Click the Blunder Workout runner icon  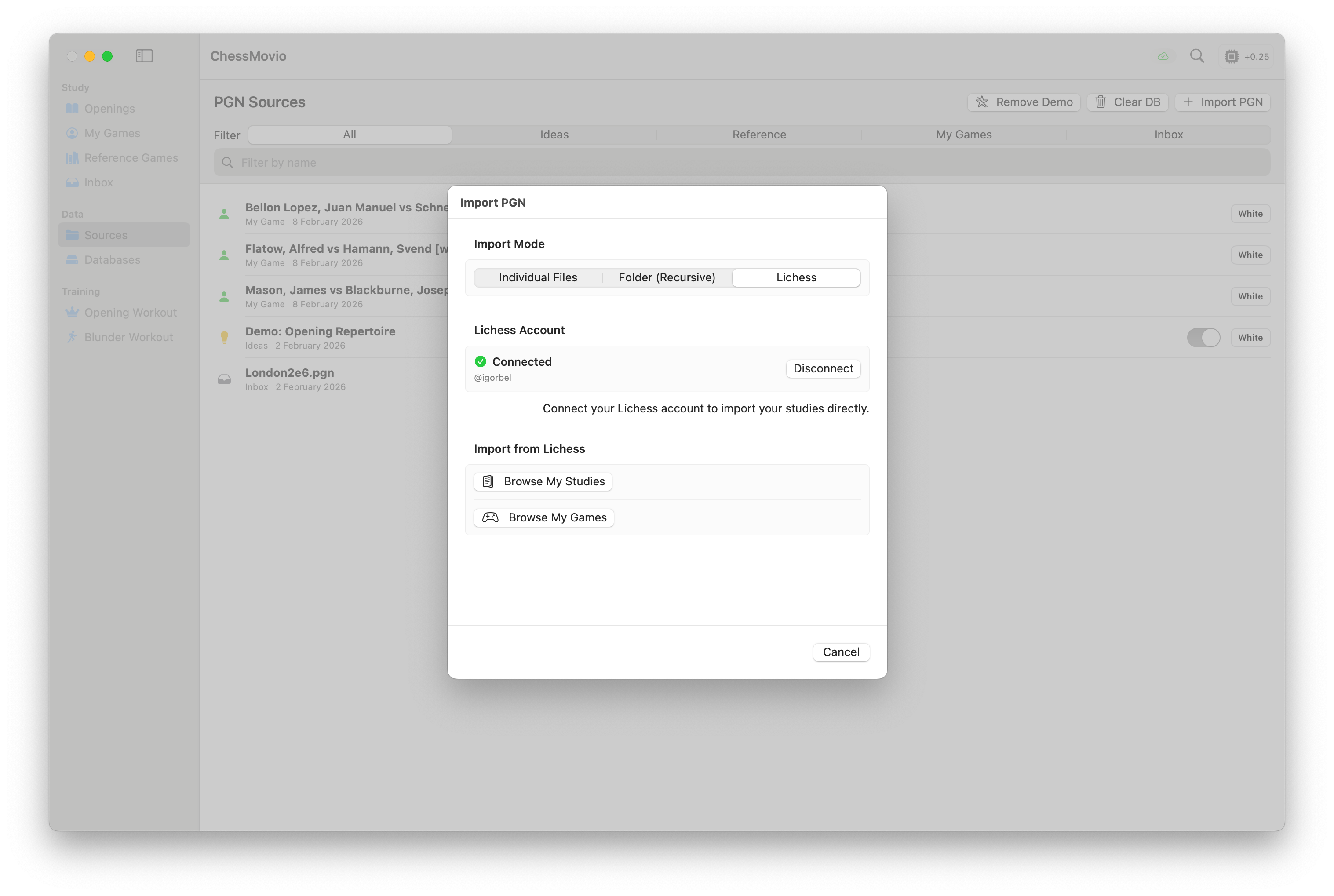click(x=72, y=337)
